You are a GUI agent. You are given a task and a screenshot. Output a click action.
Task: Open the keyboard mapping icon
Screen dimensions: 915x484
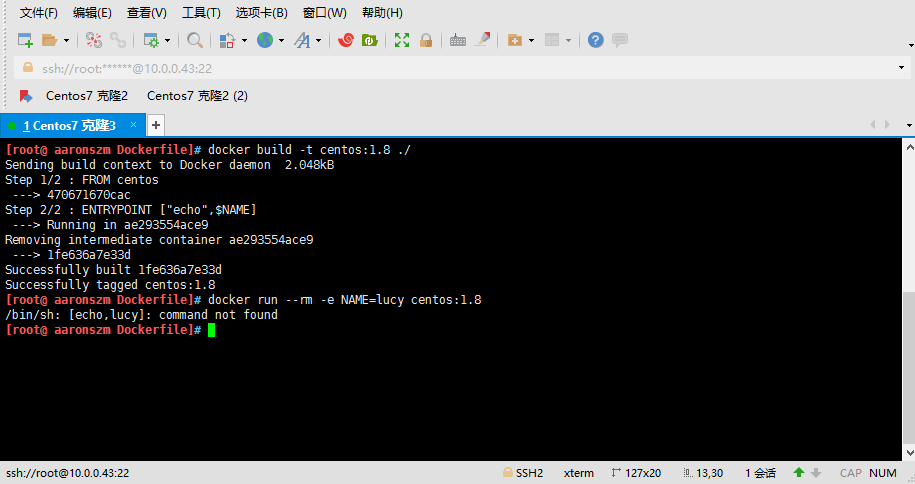coord(458,40)
